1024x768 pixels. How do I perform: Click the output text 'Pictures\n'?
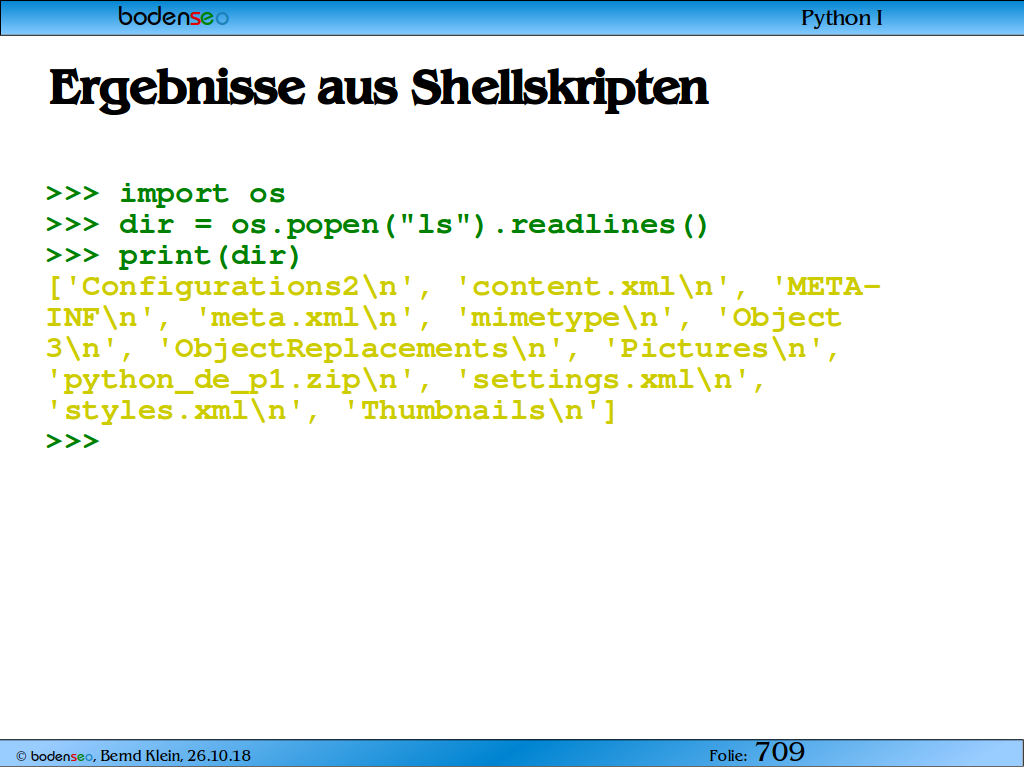714,349
